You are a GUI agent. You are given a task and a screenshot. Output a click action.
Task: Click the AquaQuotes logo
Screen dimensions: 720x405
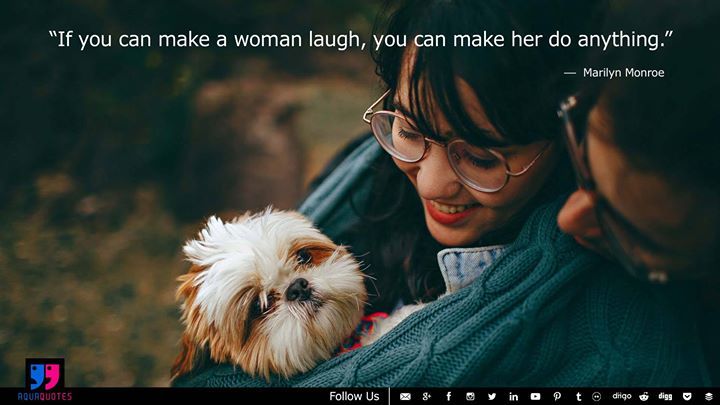tap(45, 380)
